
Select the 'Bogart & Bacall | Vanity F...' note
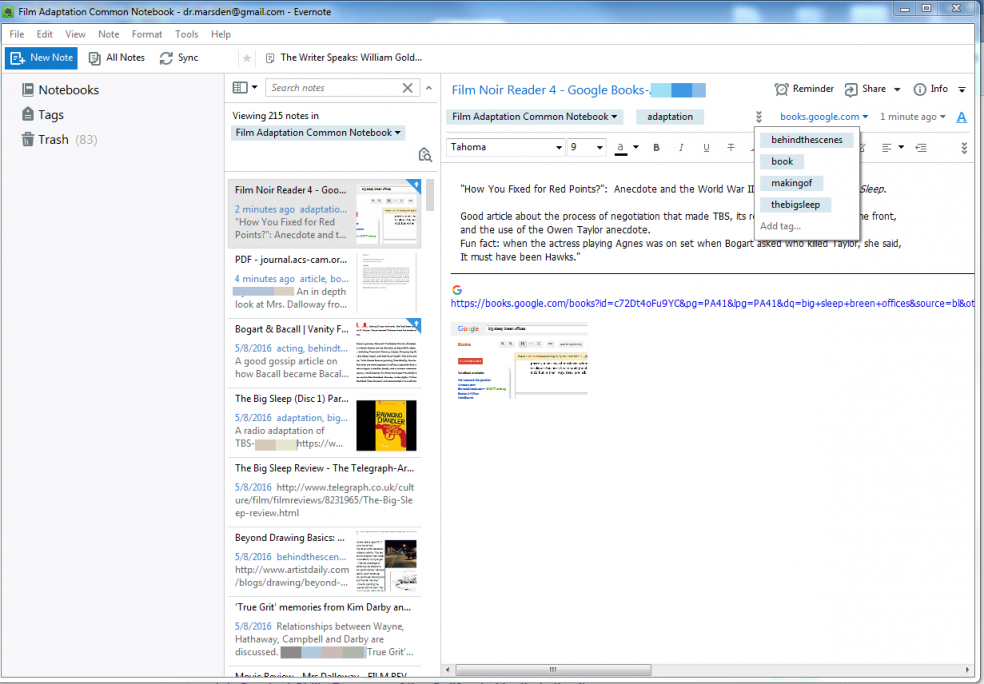coord(324,352)
